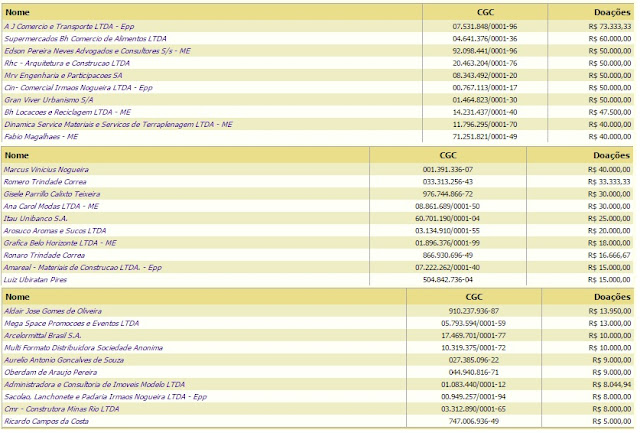
Task: Click Gran Viver Urbanismo S/A link
Action: click(49, 100)
